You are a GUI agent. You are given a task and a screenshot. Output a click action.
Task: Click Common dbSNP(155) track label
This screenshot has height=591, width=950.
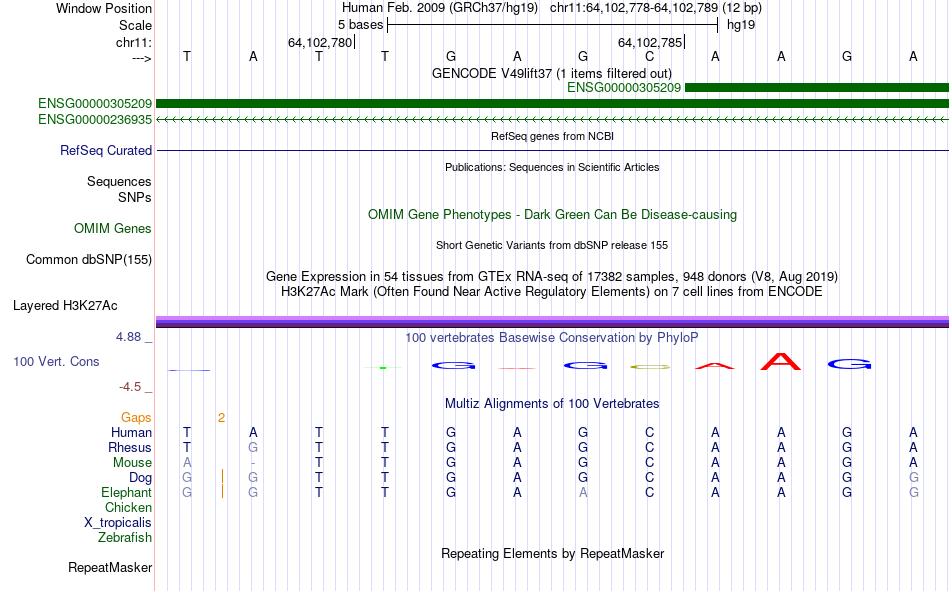coord(88,259)
